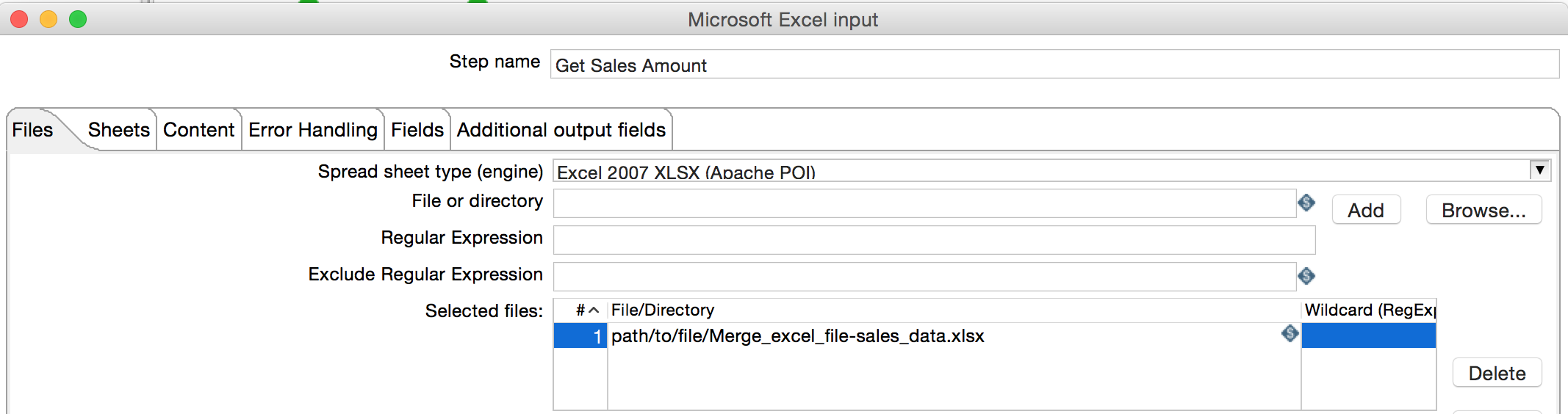Switch to the Sheets tab
The image size is (1568, 414).
118,130
